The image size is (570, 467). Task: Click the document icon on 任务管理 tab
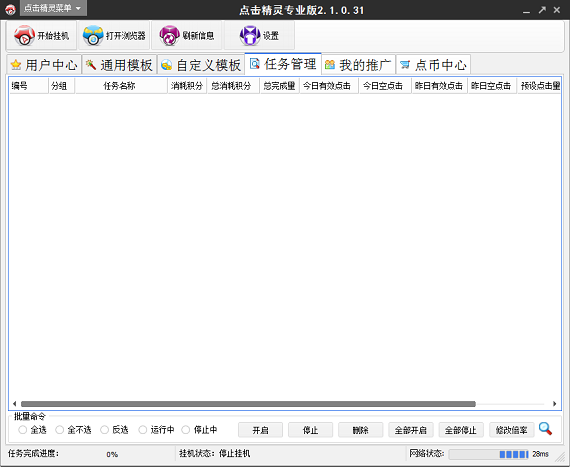click(x=255, y=64)
